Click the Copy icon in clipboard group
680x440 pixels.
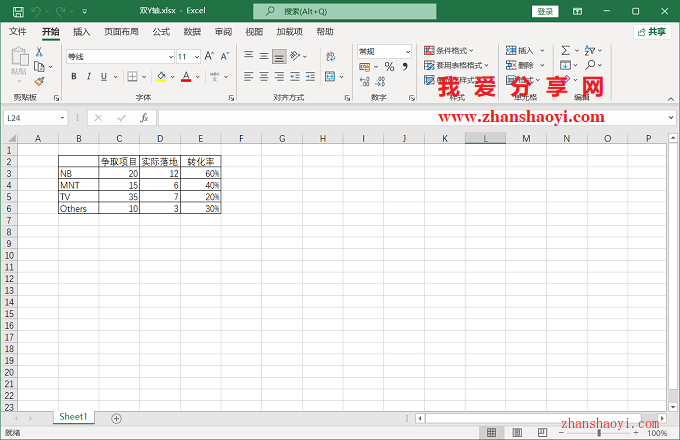39,66
